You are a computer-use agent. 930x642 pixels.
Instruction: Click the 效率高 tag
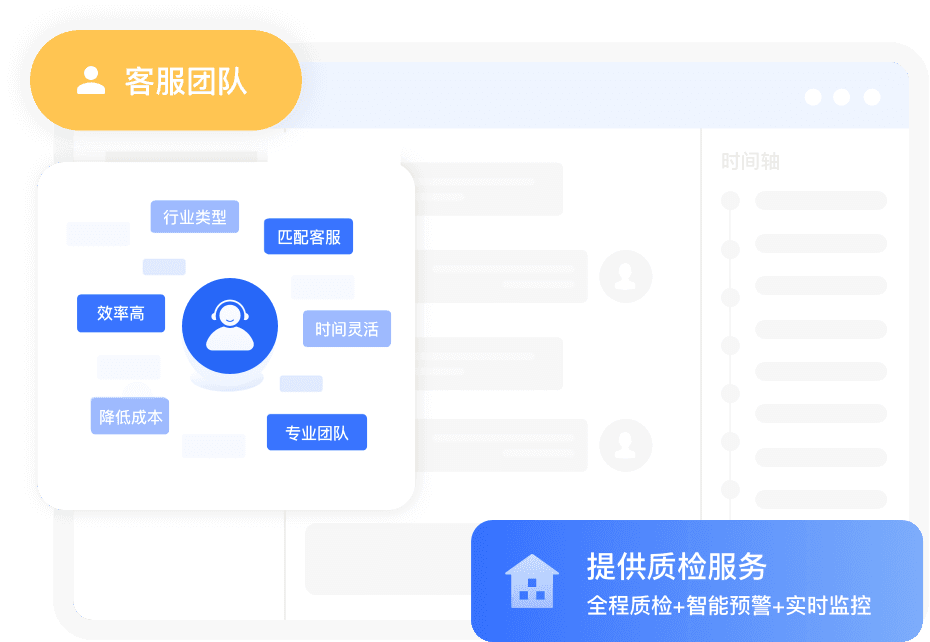point(121,313)
